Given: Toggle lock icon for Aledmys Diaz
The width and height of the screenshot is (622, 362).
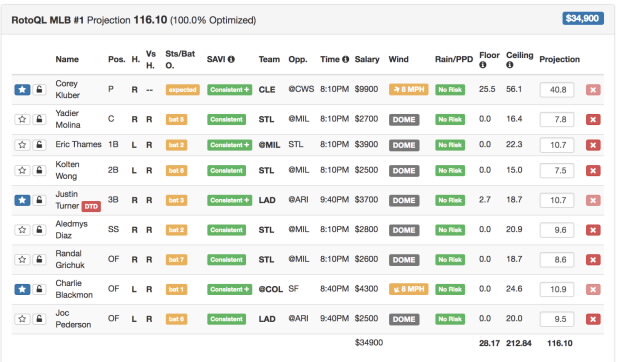Looking at the screenshot, I should tap(39, 230).
